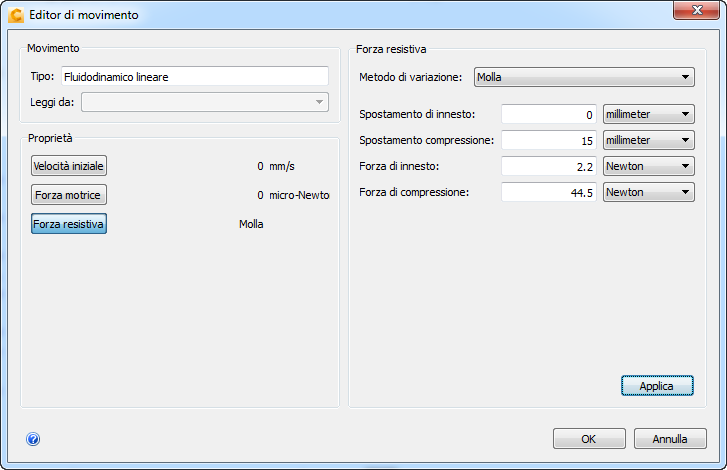Click the Leggi da label
This screenshot has width=727, height=470.
click(x=52, y=102)
